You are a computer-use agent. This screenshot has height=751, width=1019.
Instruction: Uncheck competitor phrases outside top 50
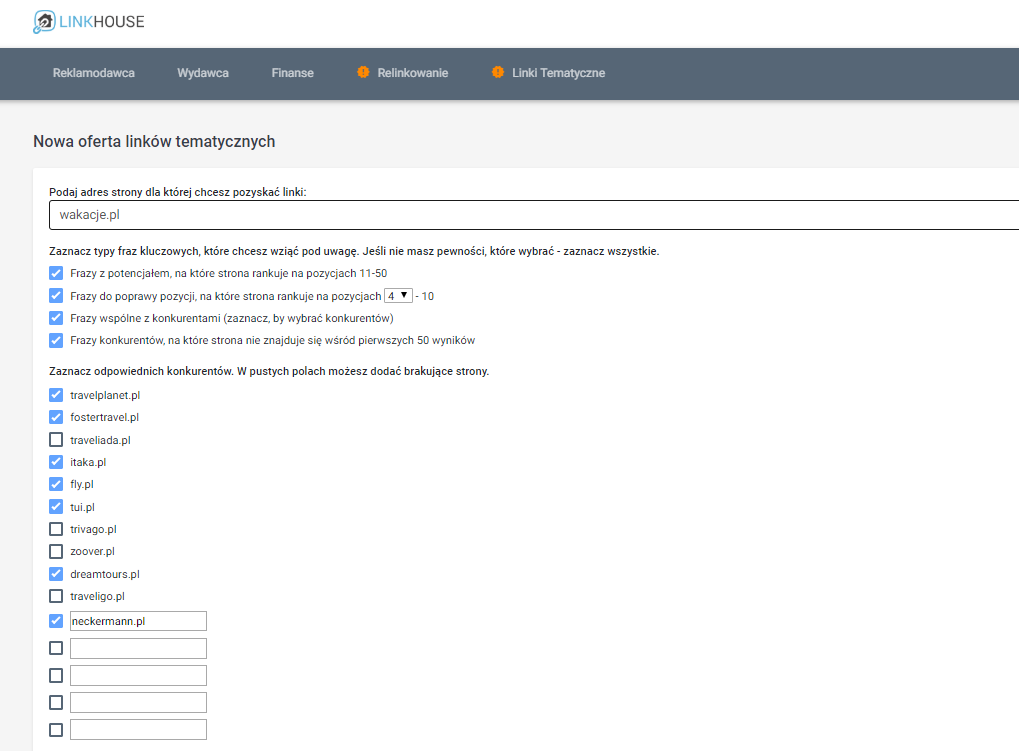pyautogui.click(x=56, y=340)
